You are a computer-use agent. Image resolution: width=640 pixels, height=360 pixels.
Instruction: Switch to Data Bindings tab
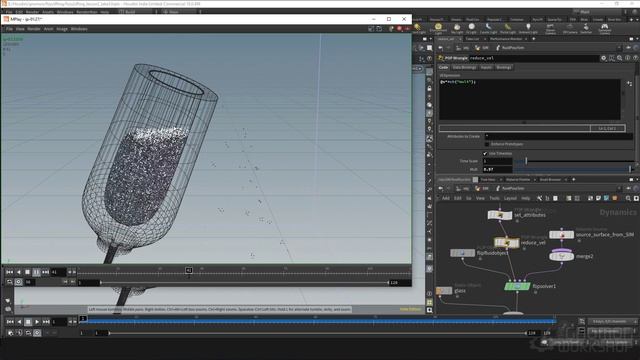point(464,67)
